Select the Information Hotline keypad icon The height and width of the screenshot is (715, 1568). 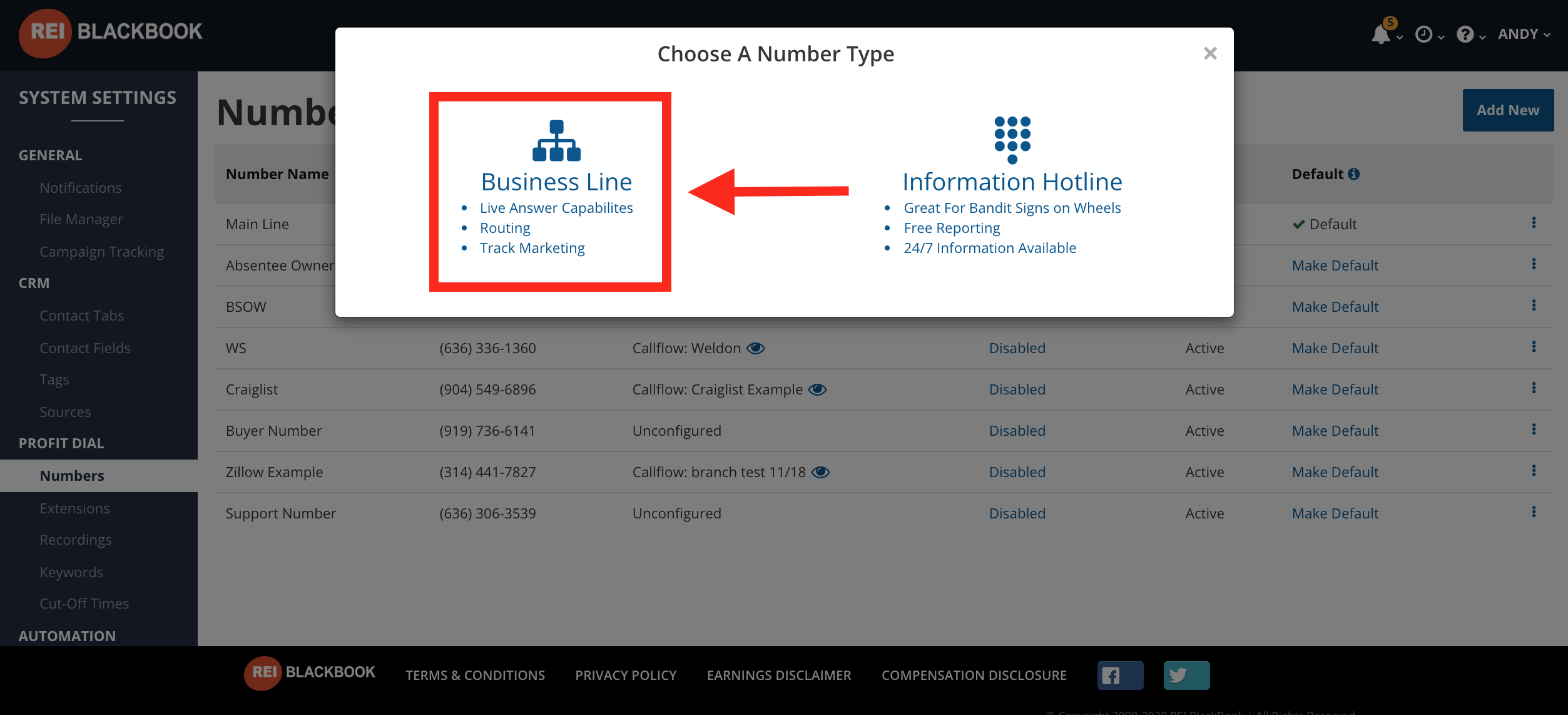tap(1012, 140)
